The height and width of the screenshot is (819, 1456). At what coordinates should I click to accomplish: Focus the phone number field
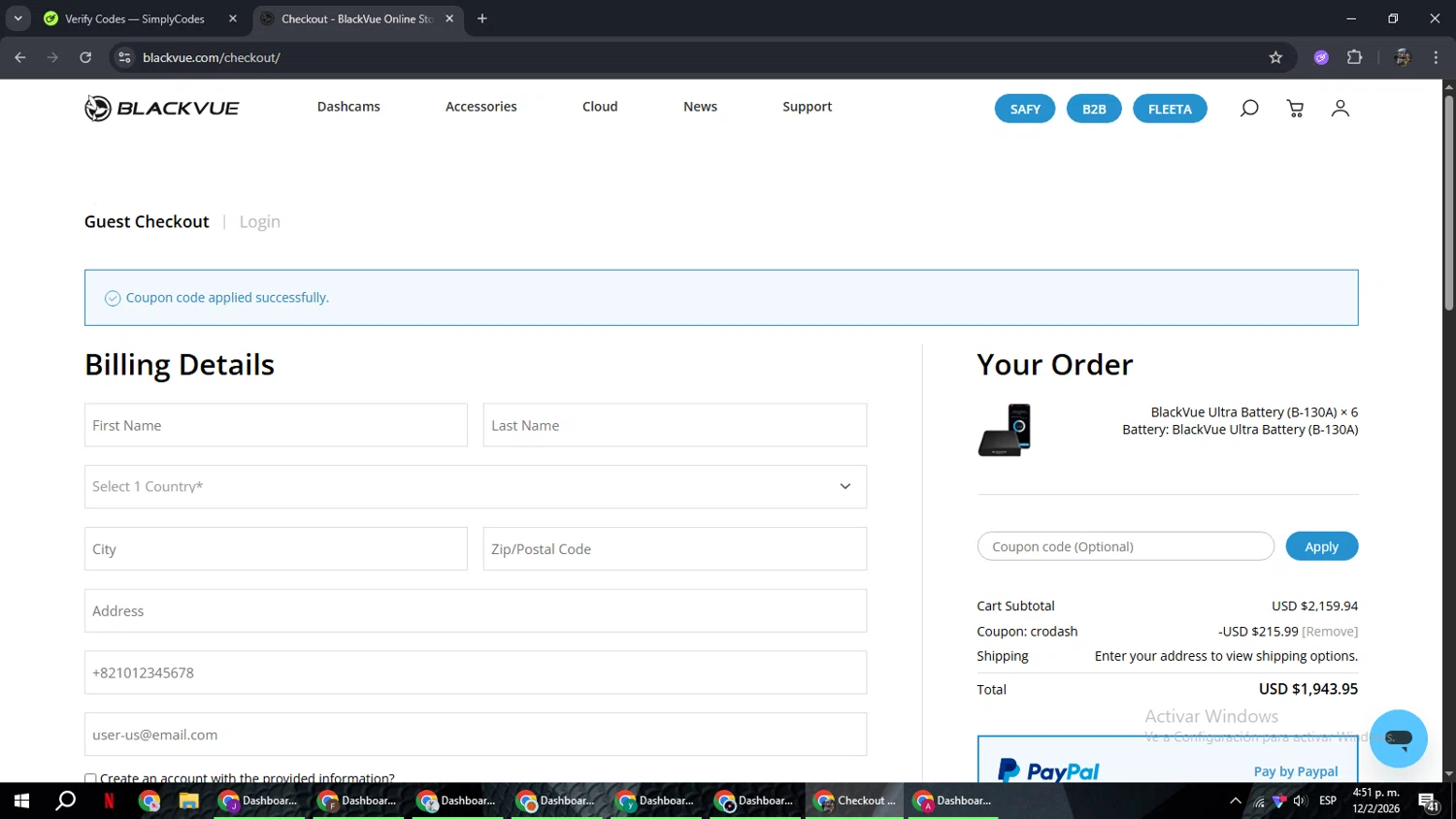(476, 672)
